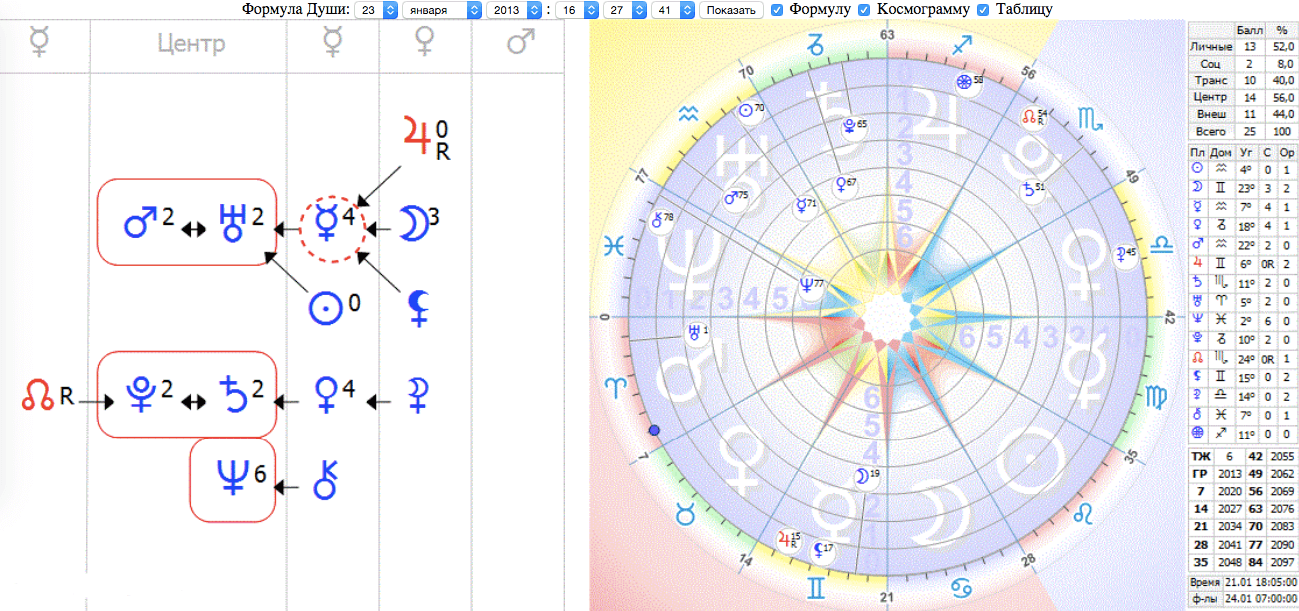This screenshot has width=1299, height=611.
Task: Click the Центр column header
Action: (191, 43)
